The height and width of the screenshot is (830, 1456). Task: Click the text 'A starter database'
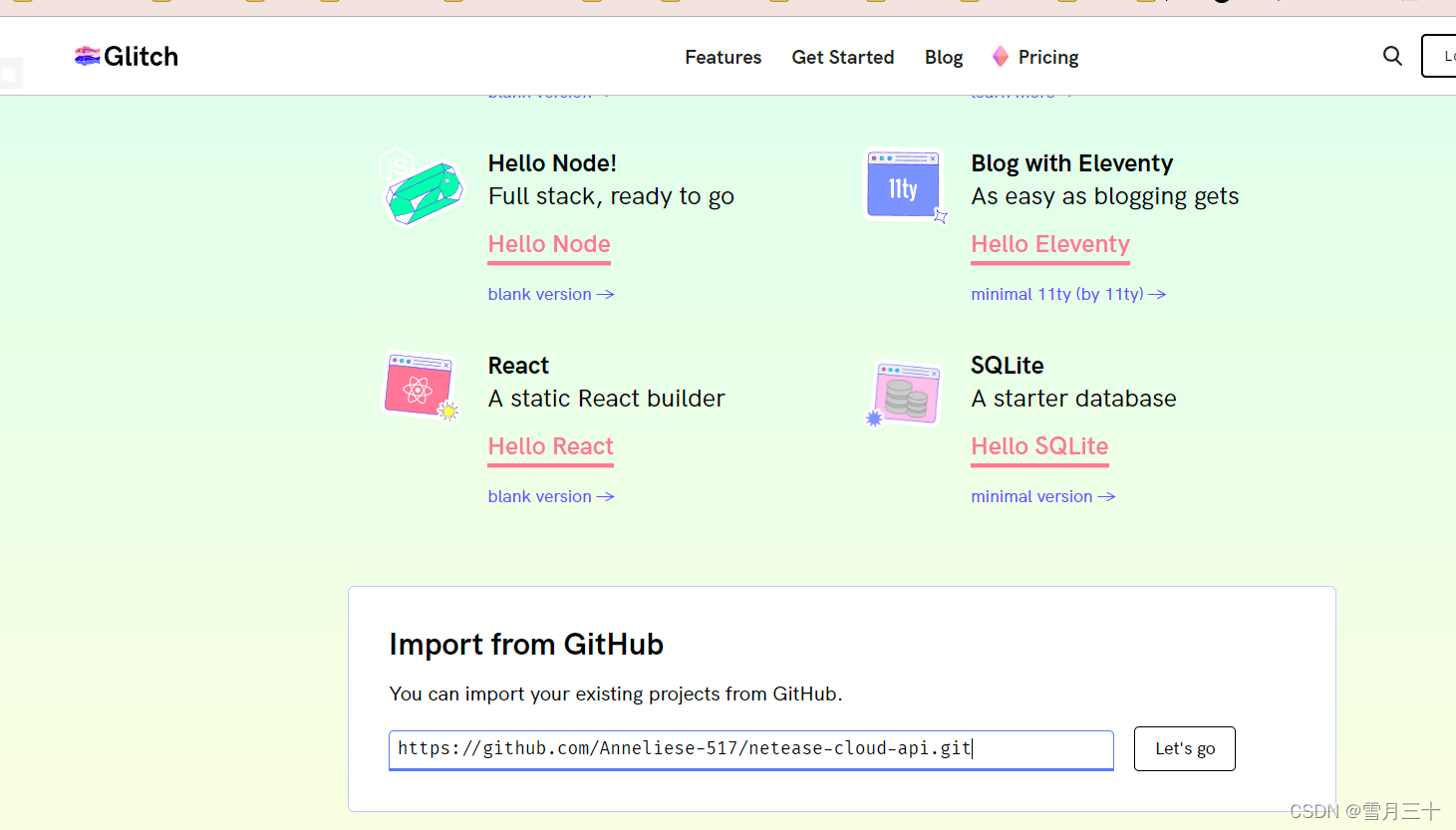click(1073, 399)
